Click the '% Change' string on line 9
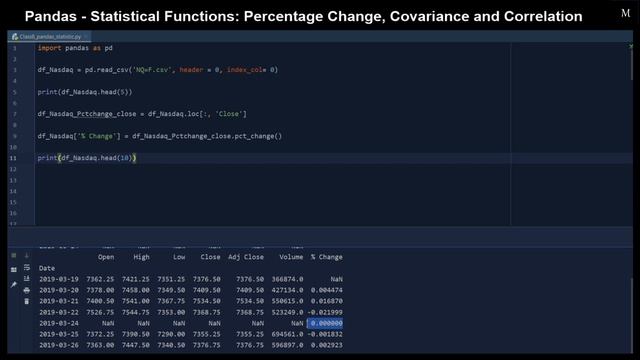 click(96, 136)
